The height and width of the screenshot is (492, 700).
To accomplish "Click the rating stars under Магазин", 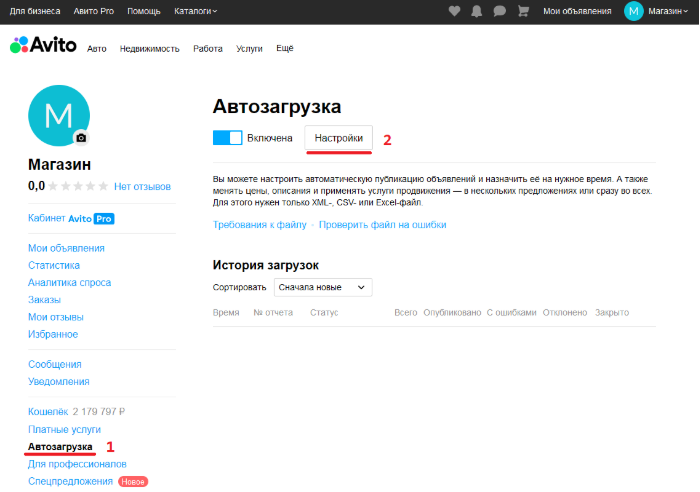I will 79,186.
